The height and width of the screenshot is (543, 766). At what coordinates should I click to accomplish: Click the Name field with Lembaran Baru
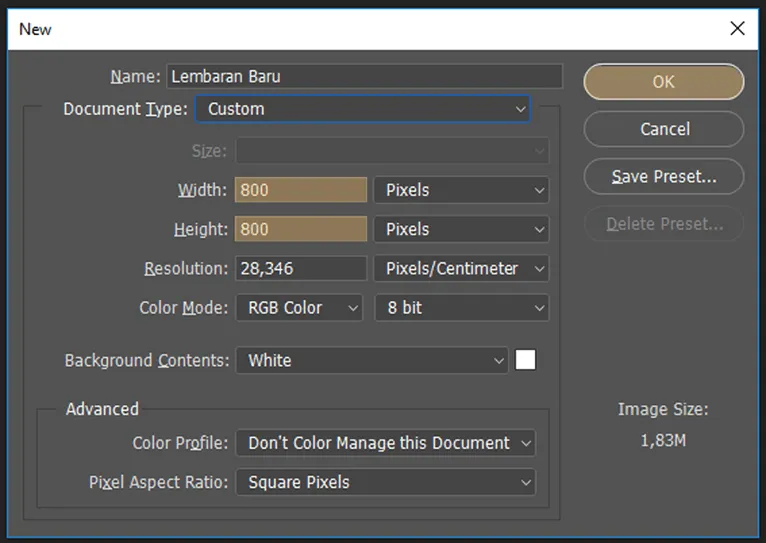tap(364, 77)
